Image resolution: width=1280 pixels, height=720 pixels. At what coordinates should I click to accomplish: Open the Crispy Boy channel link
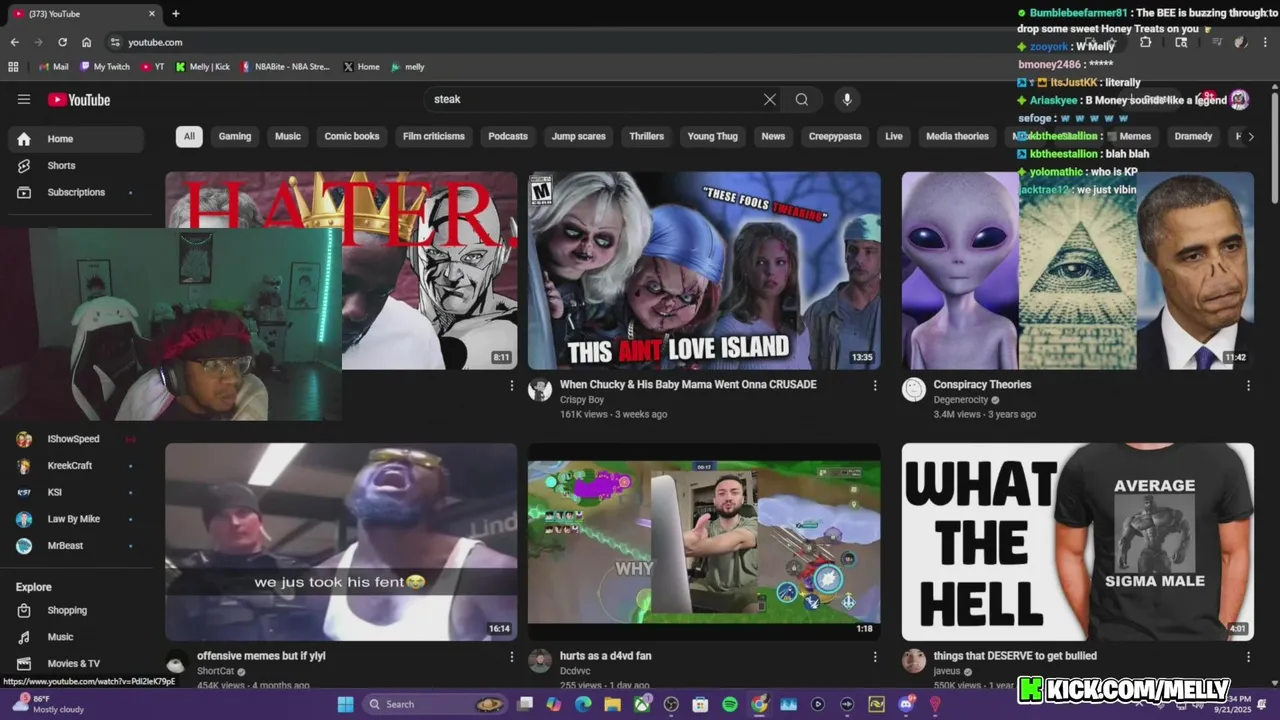tap(582, 400)
